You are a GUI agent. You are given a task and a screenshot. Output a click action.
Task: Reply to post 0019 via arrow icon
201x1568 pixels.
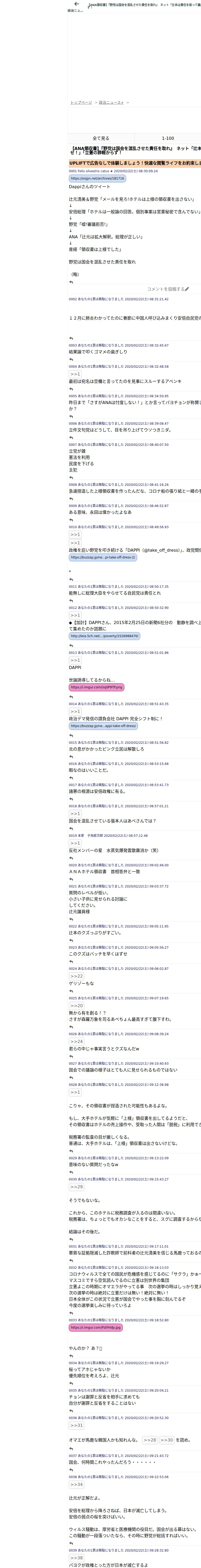pos(71,858)
